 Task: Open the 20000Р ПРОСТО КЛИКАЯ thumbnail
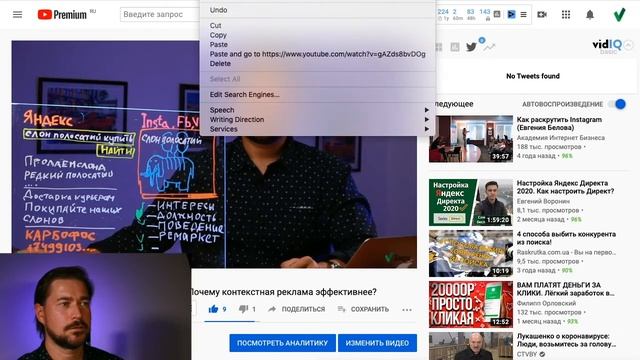471,304
